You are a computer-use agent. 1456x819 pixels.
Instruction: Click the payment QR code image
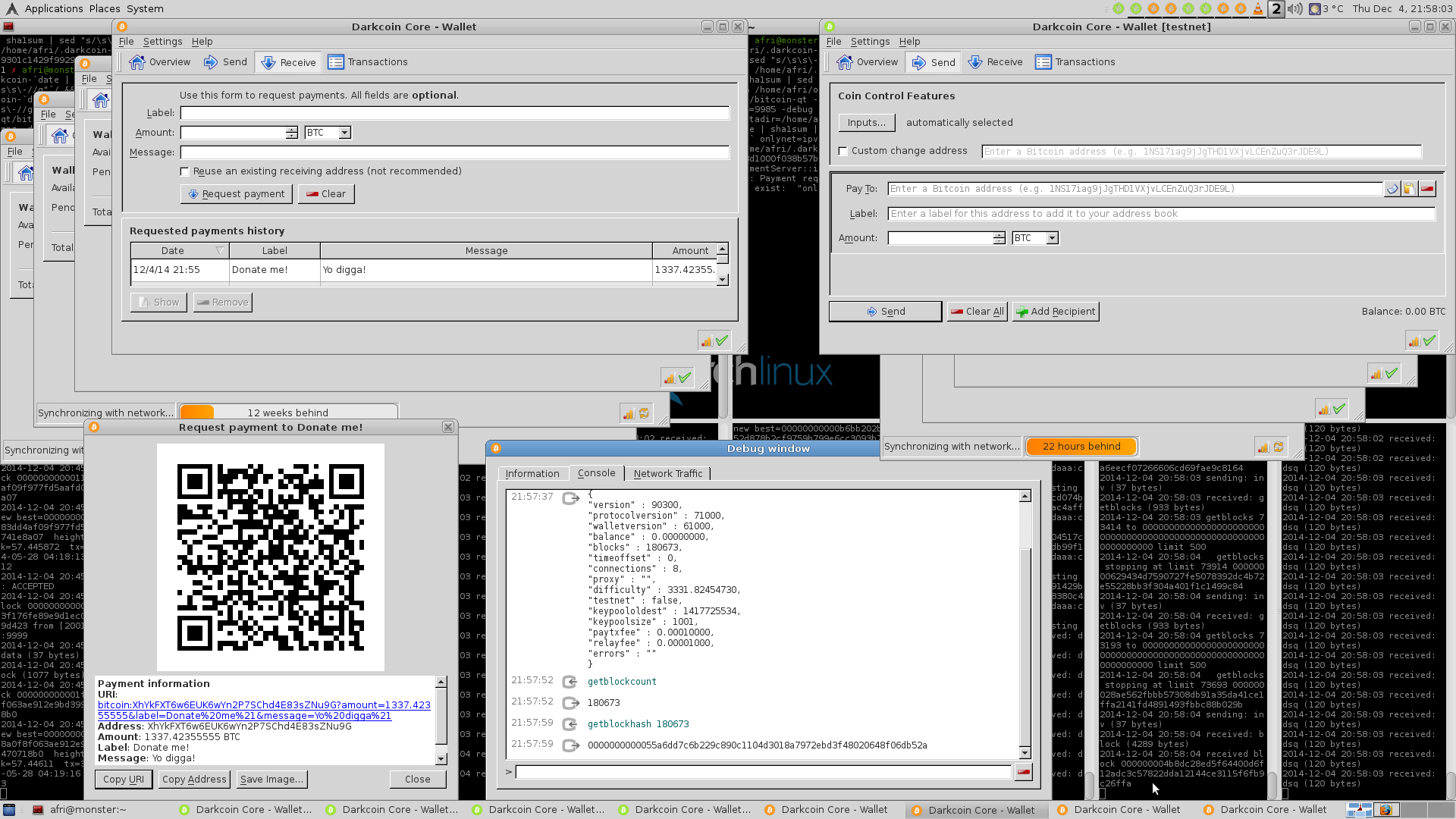click(271, 557)
